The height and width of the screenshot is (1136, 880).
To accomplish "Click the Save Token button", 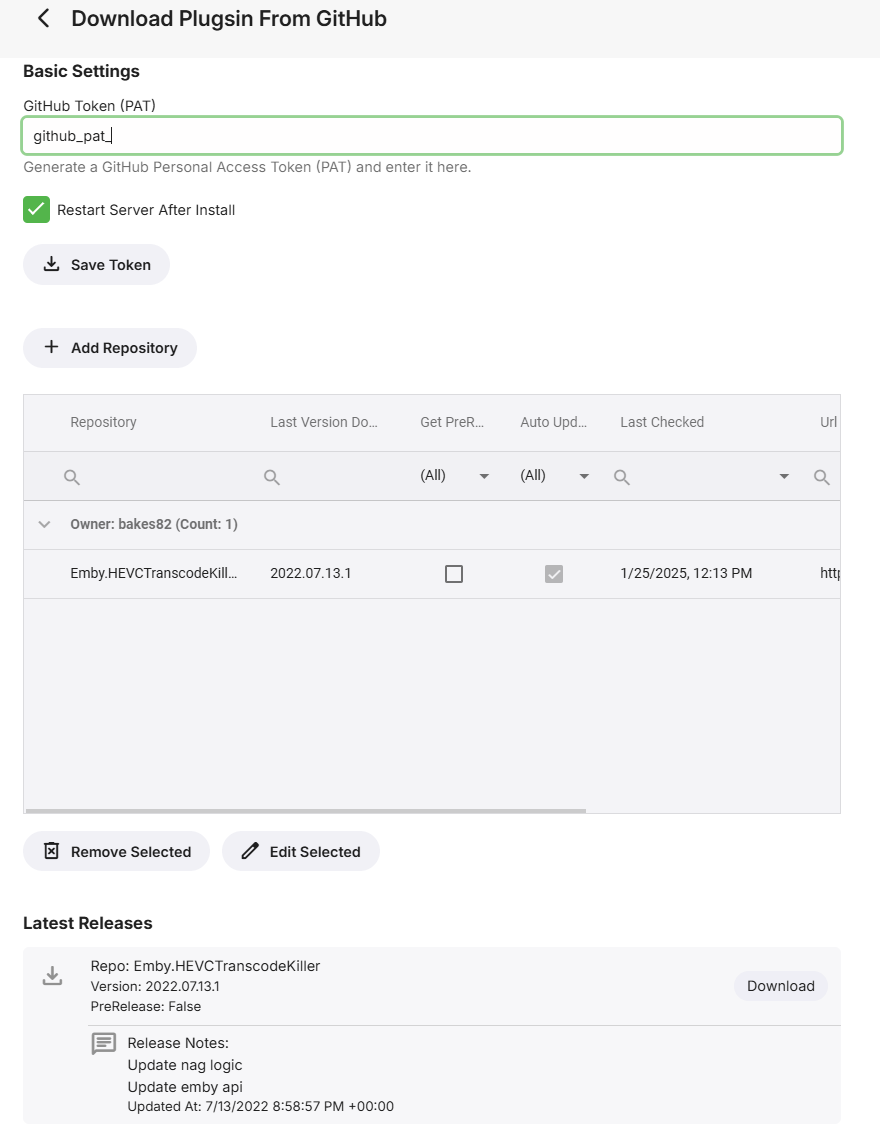I will click(x=96, y=265).
